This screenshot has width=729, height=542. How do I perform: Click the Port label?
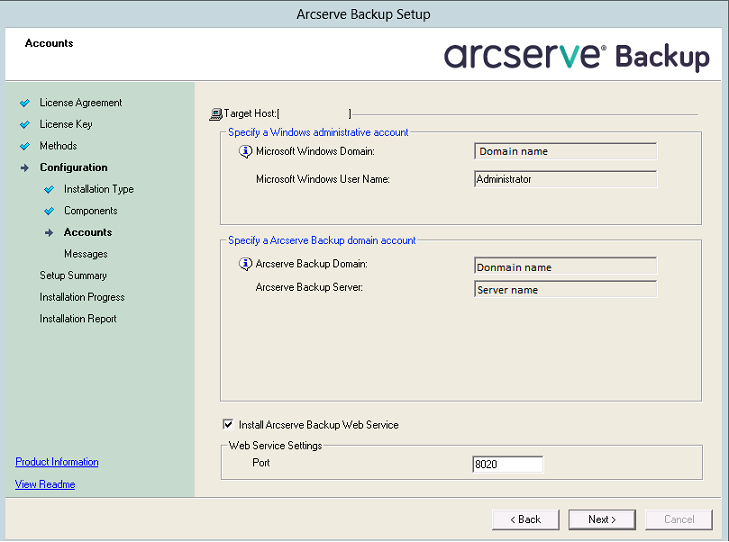pos(261,463)
